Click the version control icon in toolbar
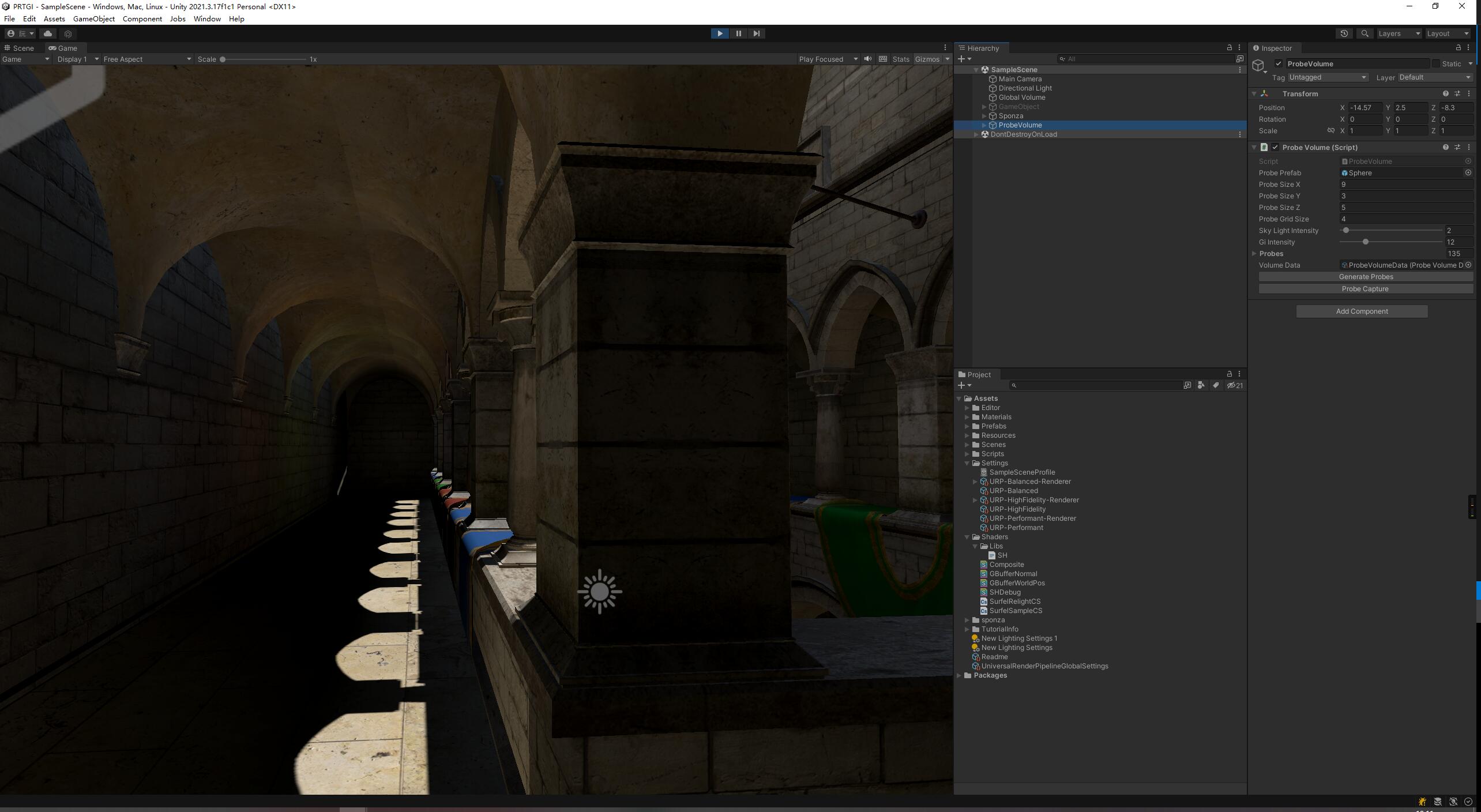This screenshot has height=812, width=1481. (x=68, y=33)
